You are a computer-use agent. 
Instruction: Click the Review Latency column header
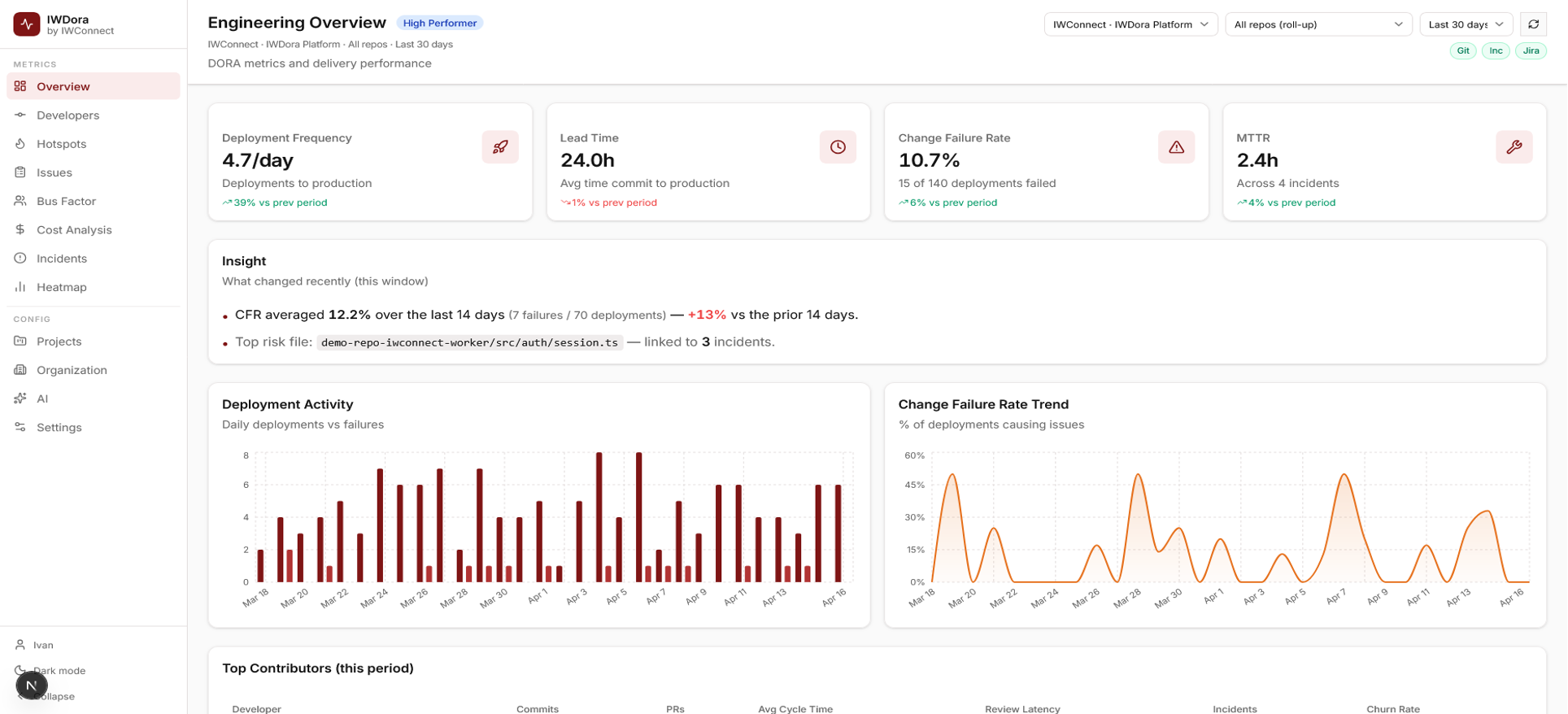click(x=1022, y=708)
